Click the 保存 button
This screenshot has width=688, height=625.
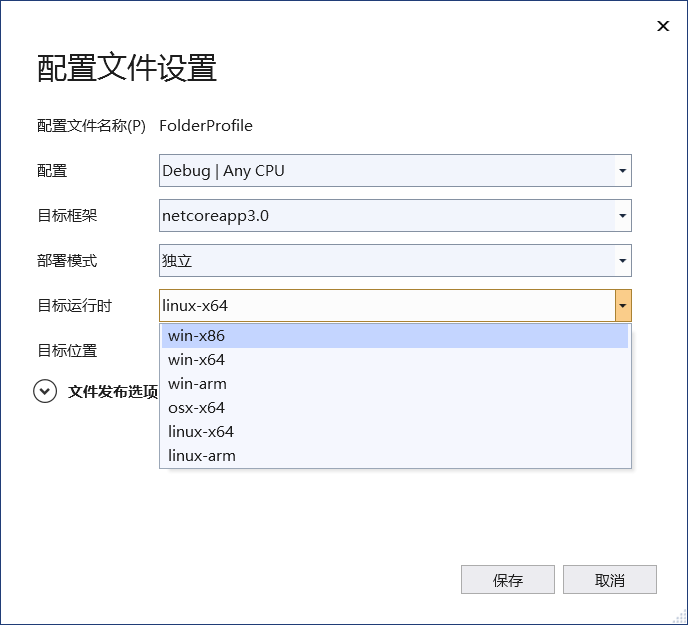(508, 580)
